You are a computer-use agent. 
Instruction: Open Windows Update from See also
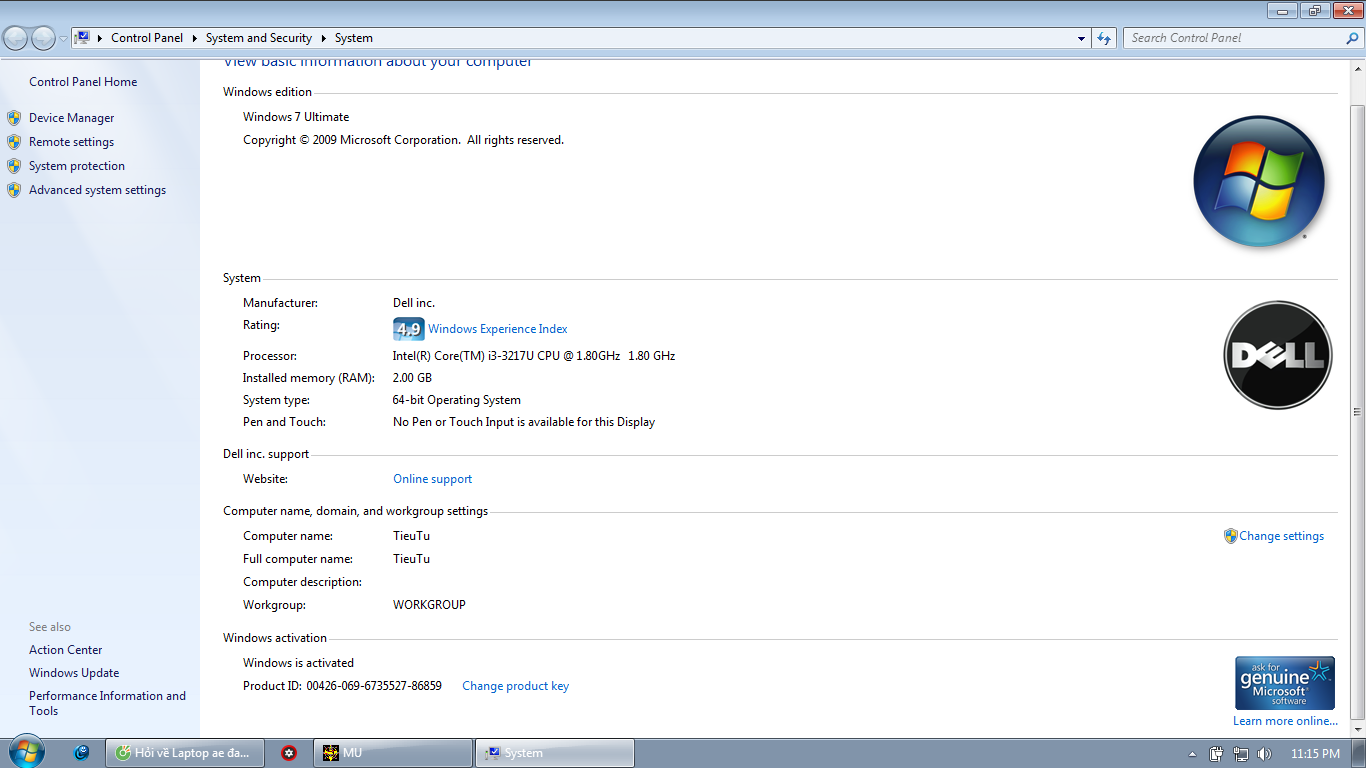pos(74,673)
